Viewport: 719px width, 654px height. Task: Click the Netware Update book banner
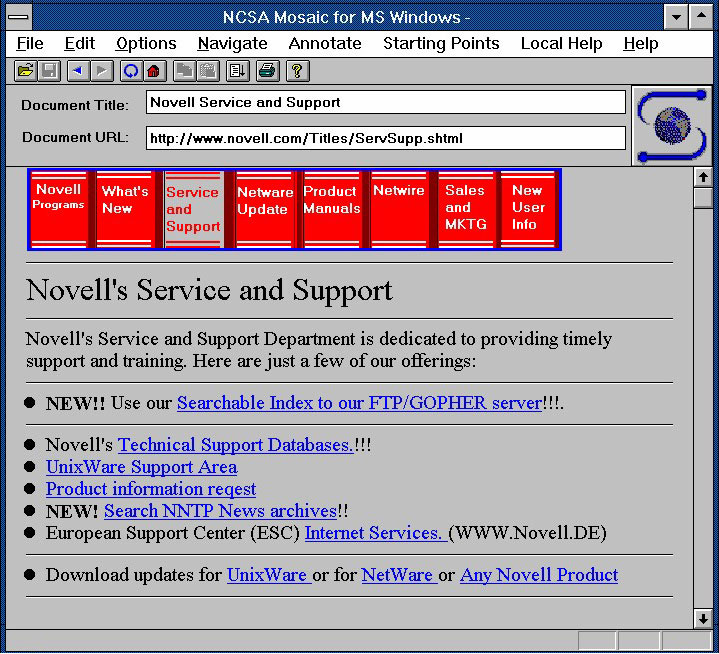click(x=265, y=209)
